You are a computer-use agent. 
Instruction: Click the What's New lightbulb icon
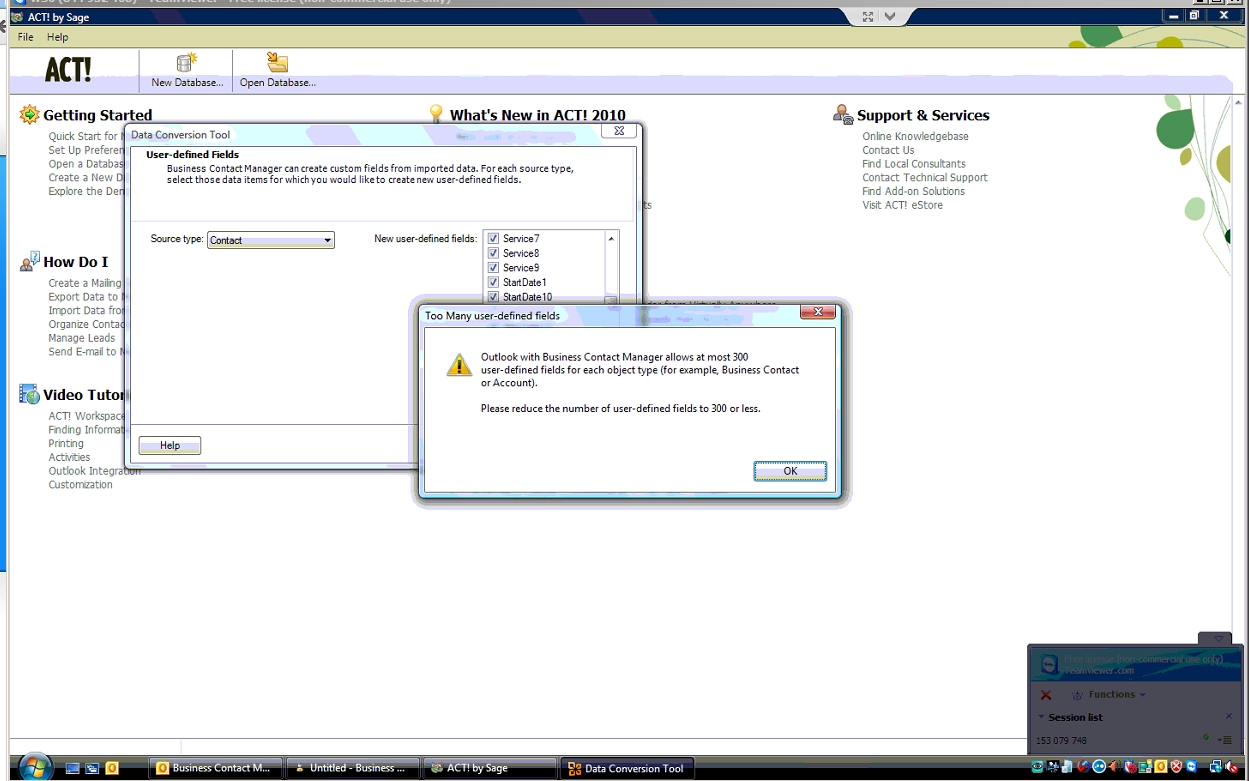click(436, 114)
